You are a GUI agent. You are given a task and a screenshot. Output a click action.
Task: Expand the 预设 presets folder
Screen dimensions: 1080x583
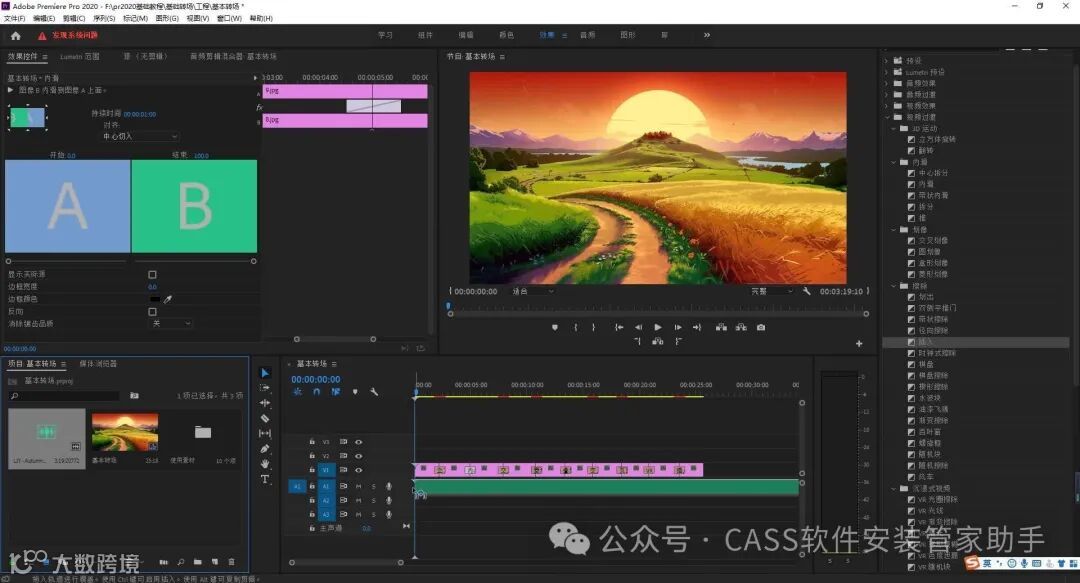[x=886, y=61]
